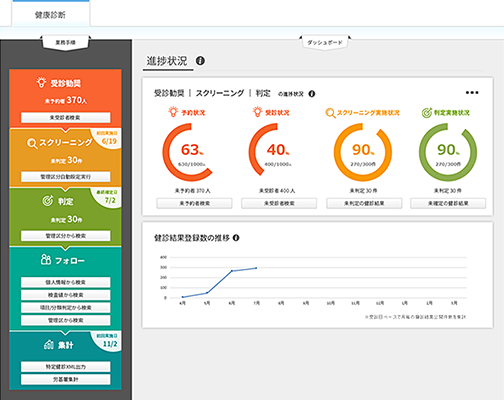Image resolution: width=504 pixels, height=400 pixels.
Task: Click 管理区分自動設定実行 button
Action: click(66, 177)
